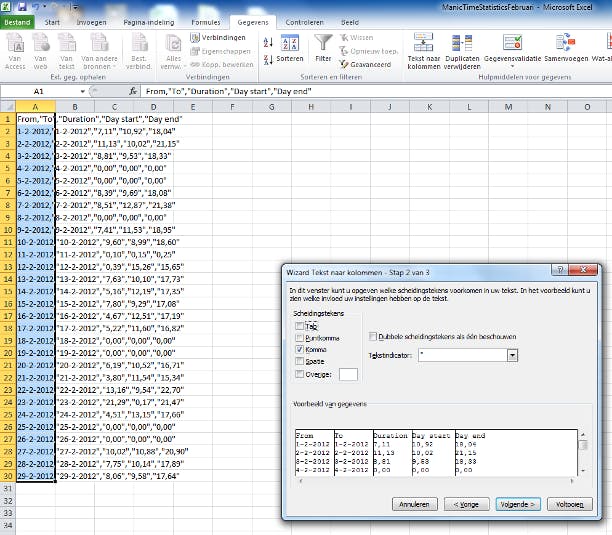This screenshot has width=612, height=535.
Task: Click the Overige custom delimiter text box
Action: click(x=348, y=374)
